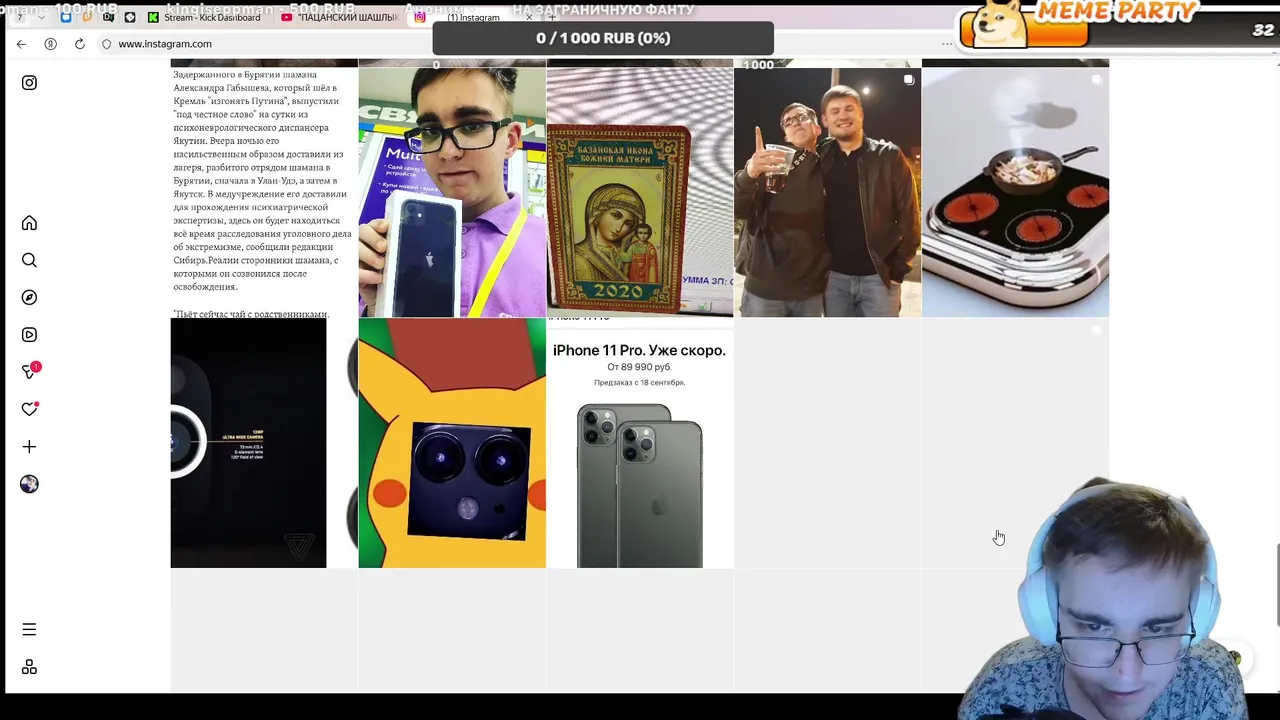The image size is (1280, 720).
Task: Click the browser three-dots menu button
Action: pos(947,44)
